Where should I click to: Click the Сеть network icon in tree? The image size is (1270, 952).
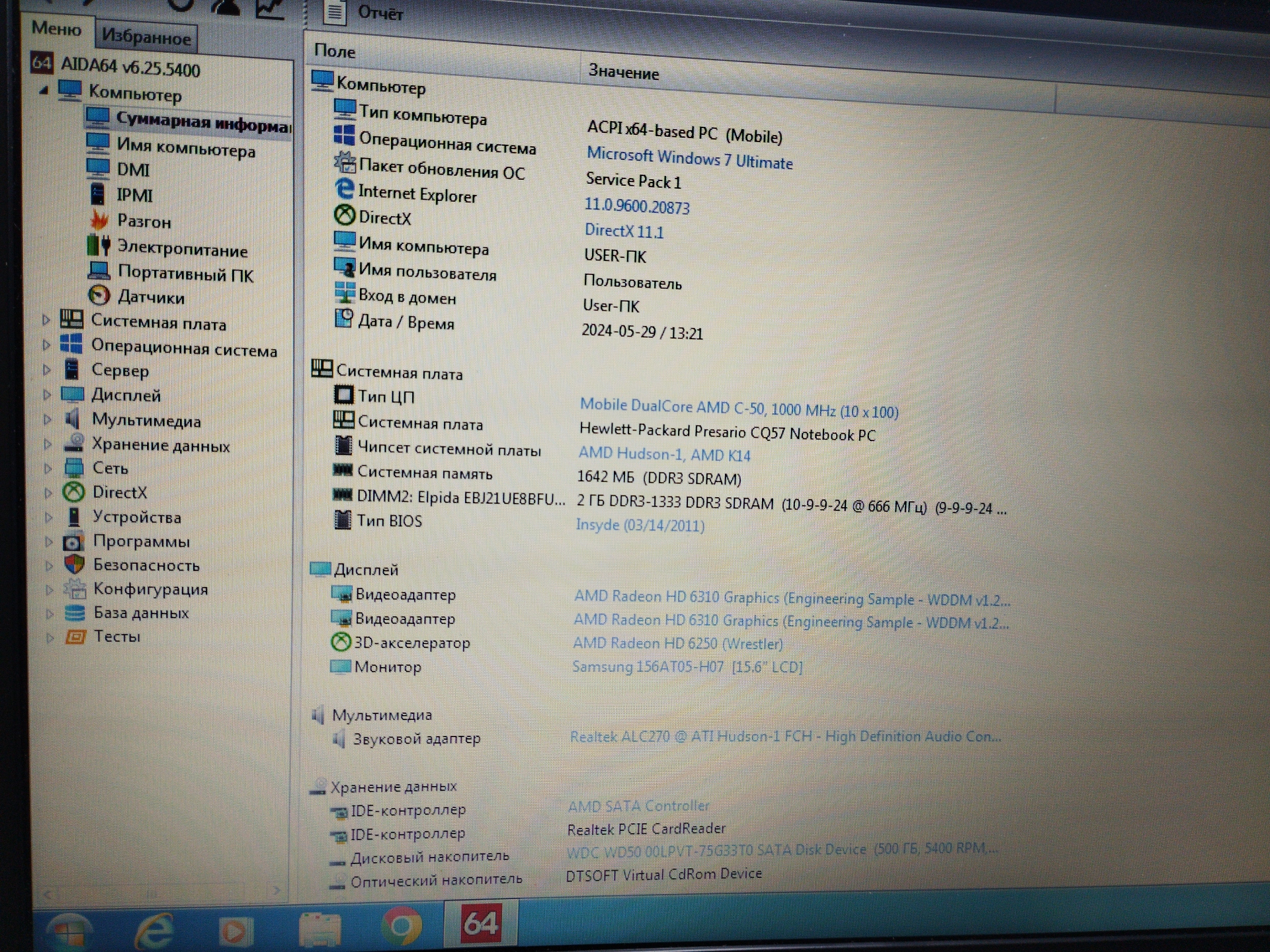[x=74, y=467]
